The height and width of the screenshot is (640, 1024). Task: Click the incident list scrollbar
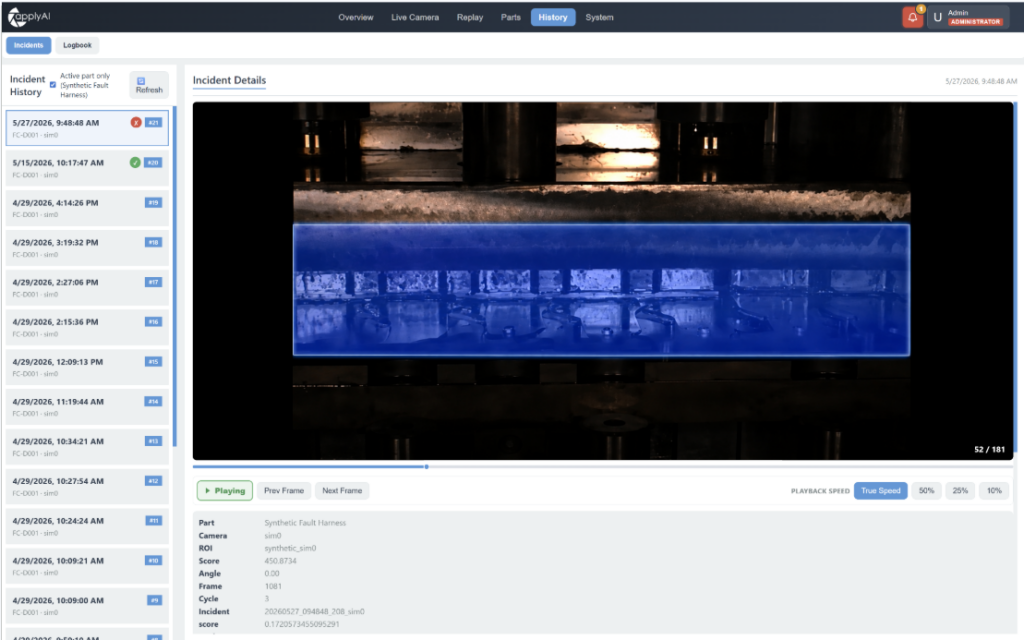[x=174, y=276]
